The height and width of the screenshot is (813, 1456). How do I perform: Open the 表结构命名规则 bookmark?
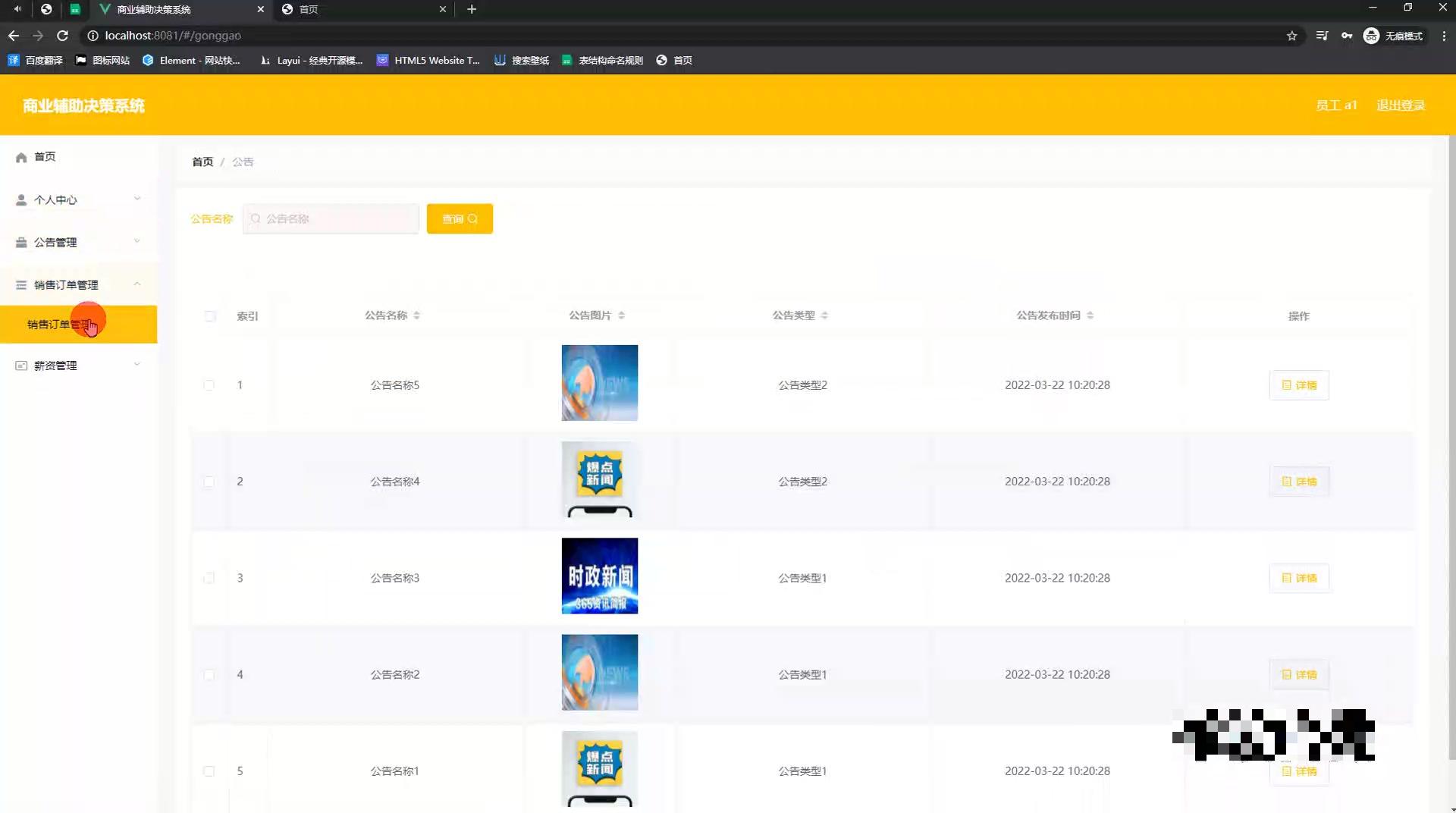click(x=602, y=60)
